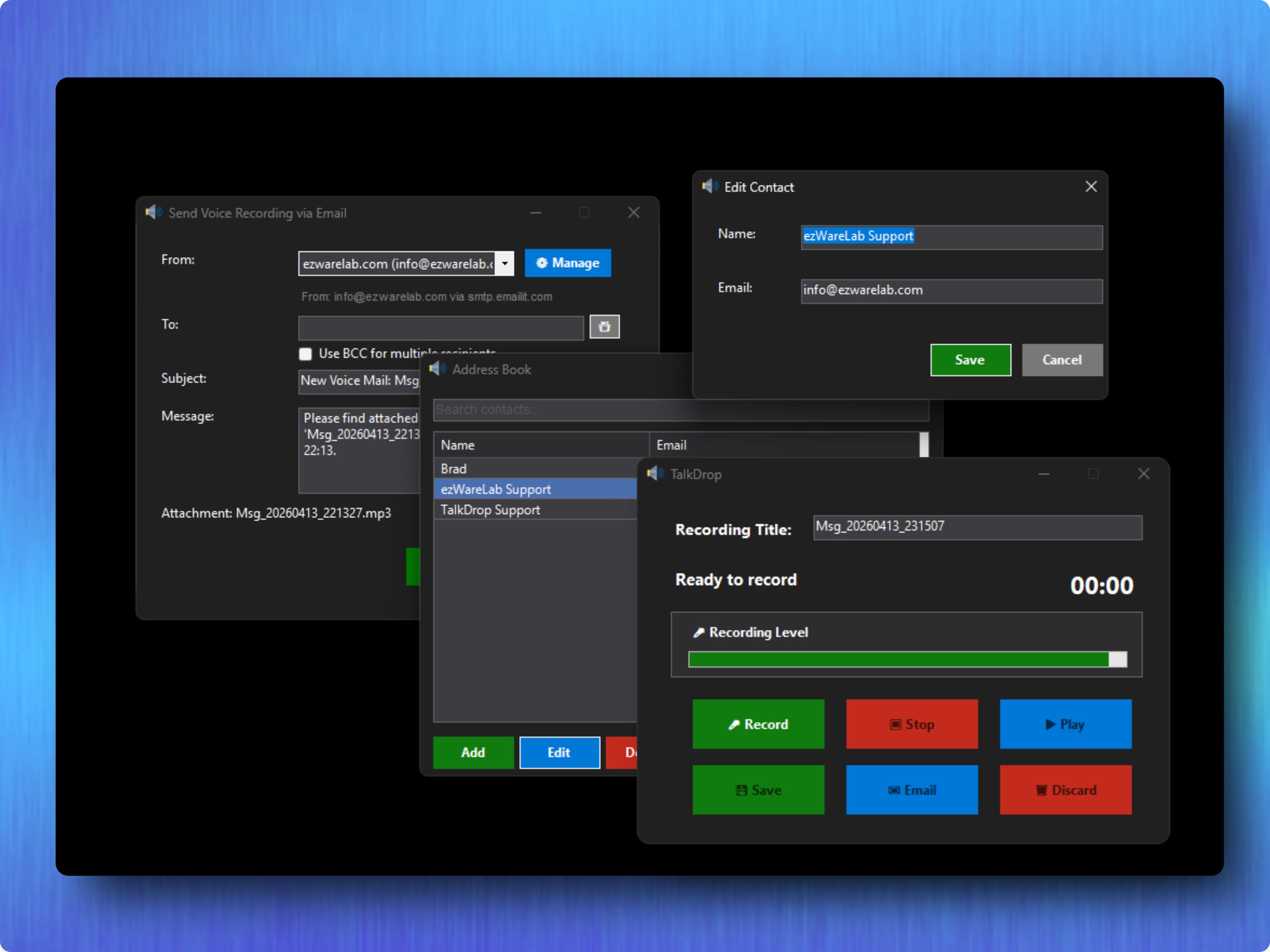Select Brad in the contact list
Viewport: 1270px width, 952px height.
534,468
